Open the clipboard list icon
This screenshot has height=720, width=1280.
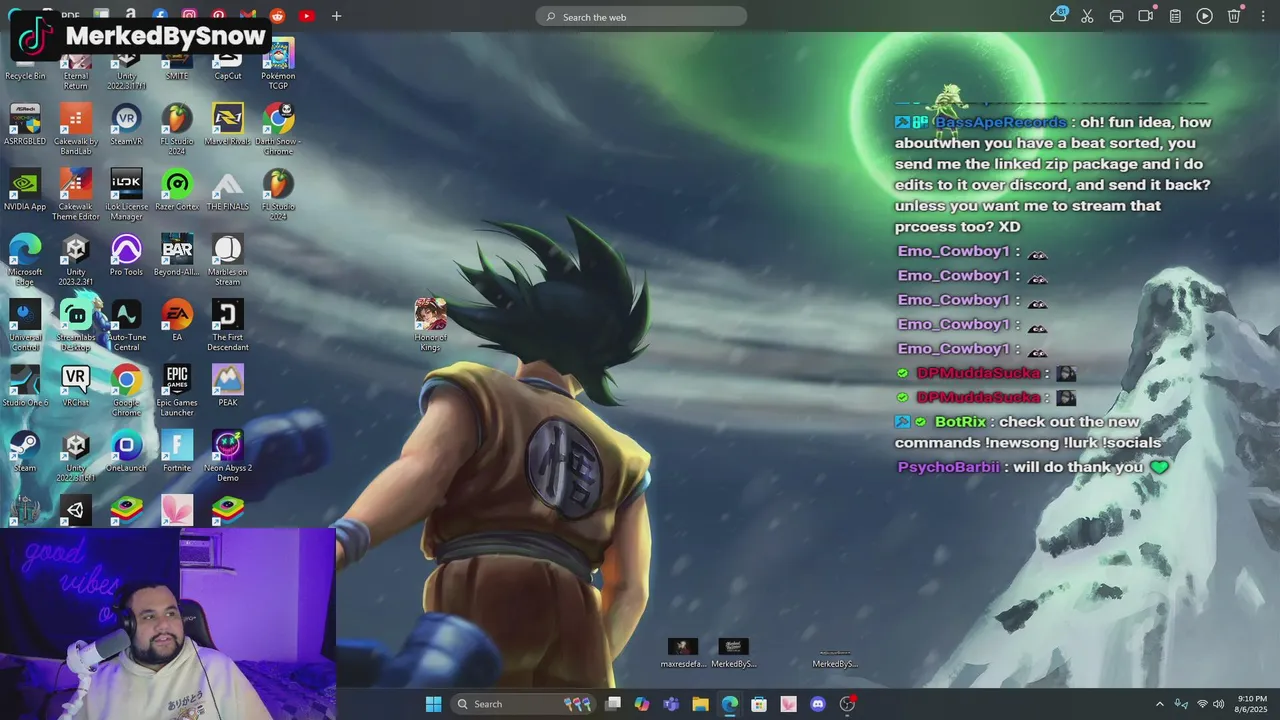[1176, 16]
